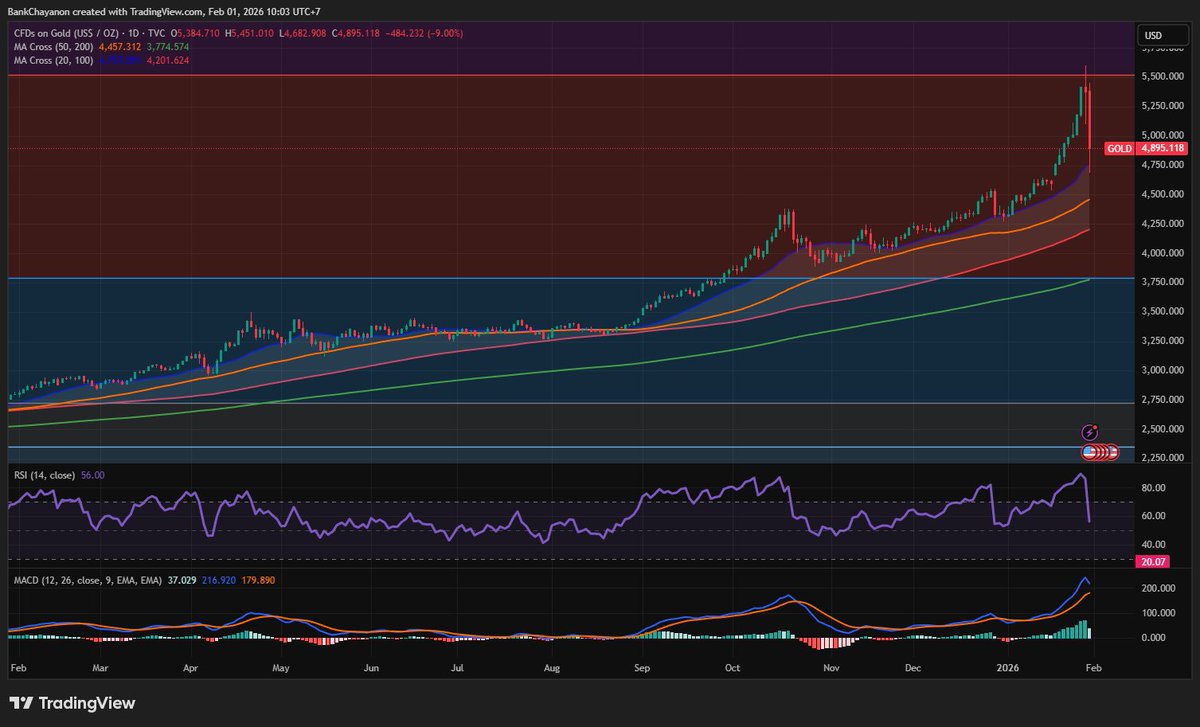Click the middle US flag event marker
The image size is (1200, 727).
[1101, 451]
